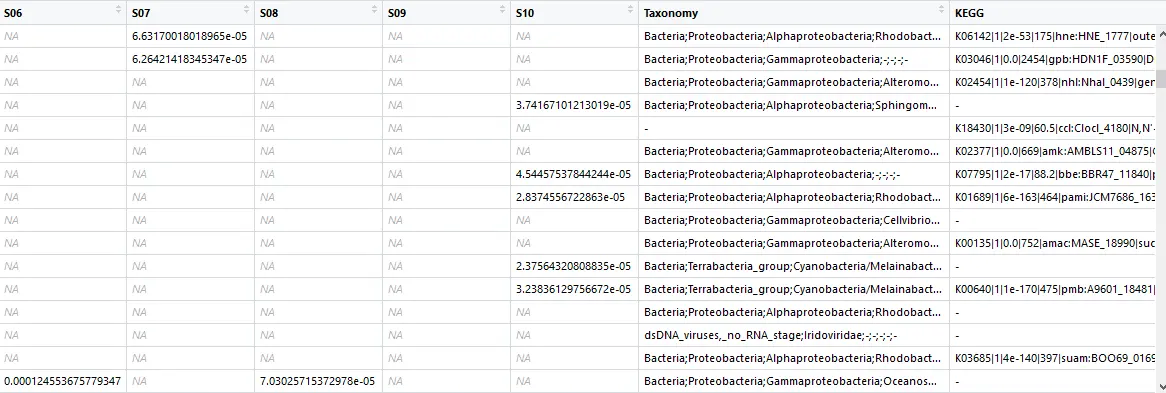Select the Taxonomy cell ending in Sphingom...
The image size is (1166, 393).
coord(794,105)
